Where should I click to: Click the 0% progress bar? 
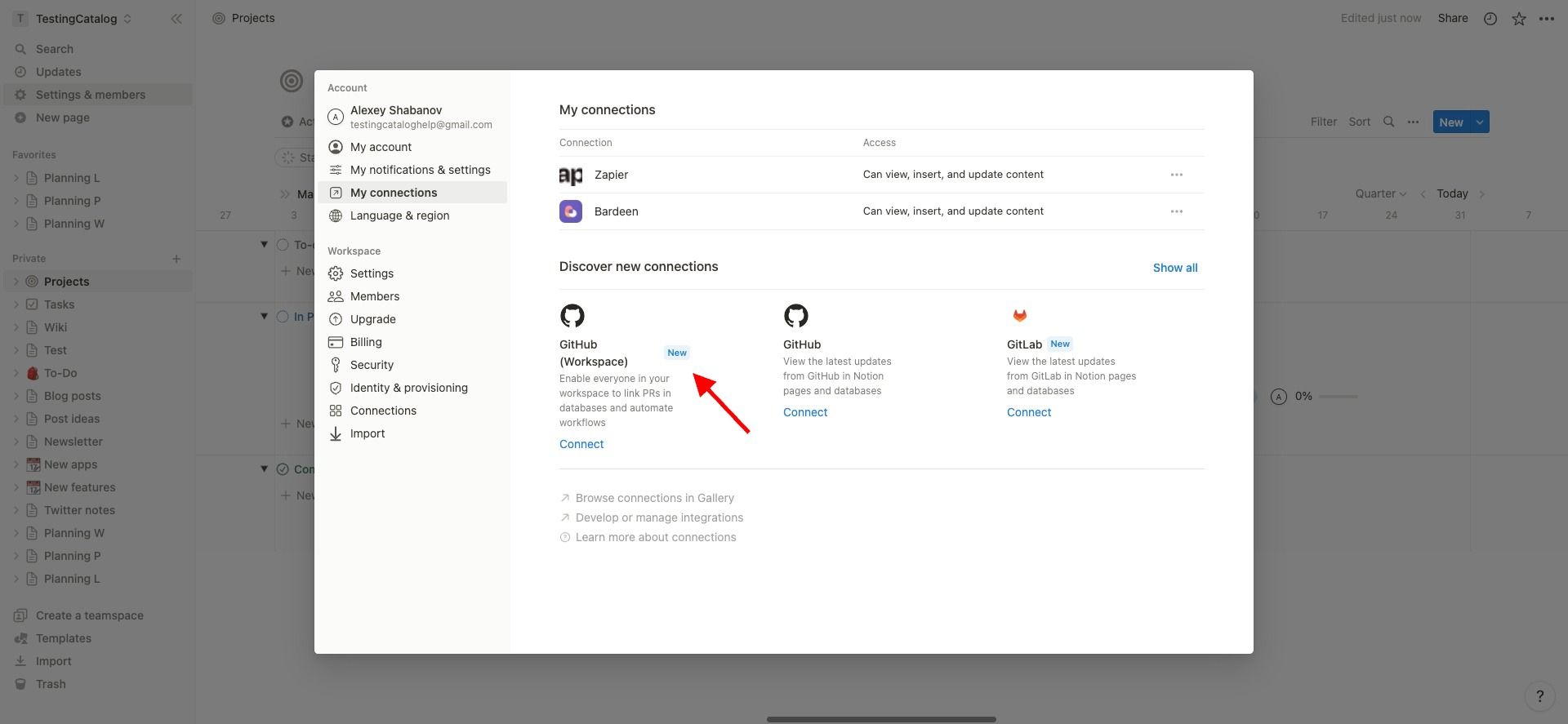click(x=1339, y=397)
